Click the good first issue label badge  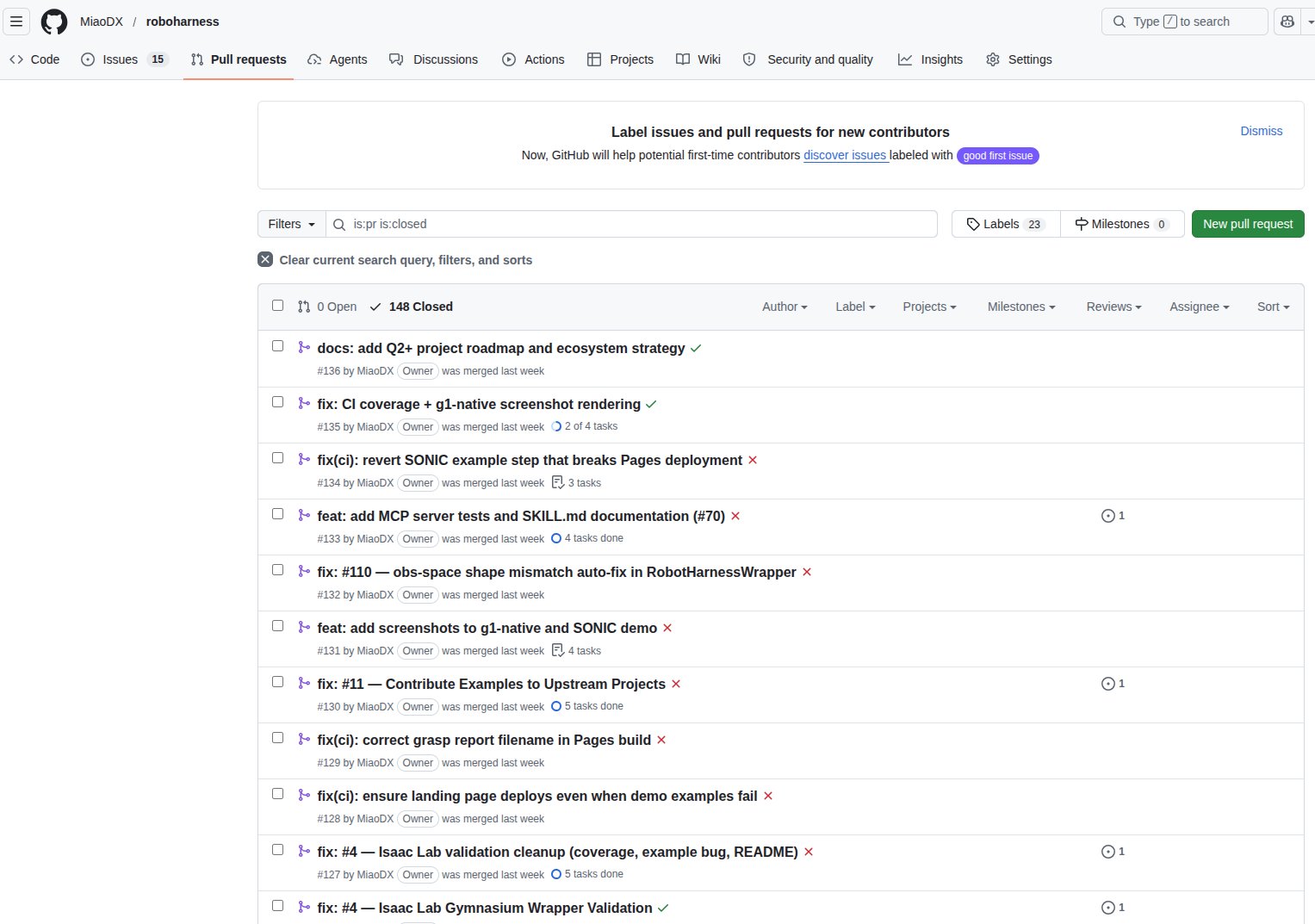pos(998,156)
